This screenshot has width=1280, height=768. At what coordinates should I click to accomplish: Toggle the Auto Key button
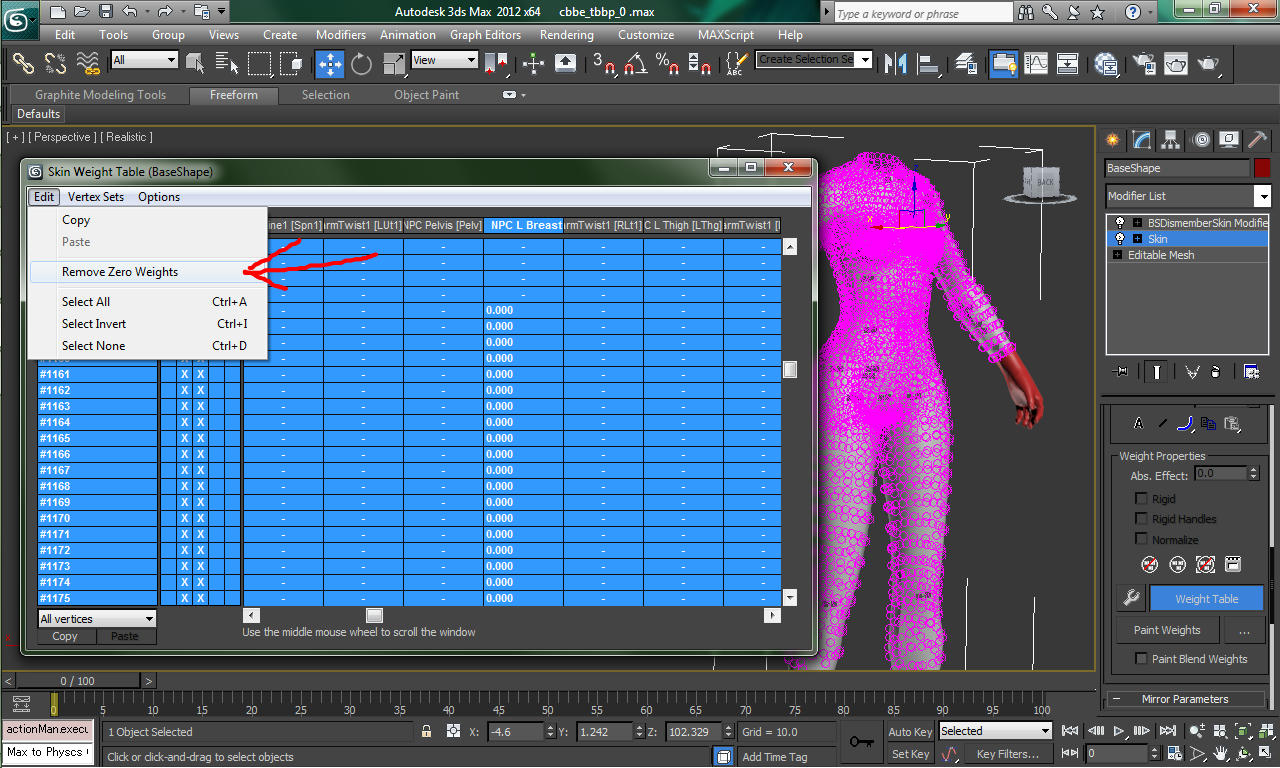(x=910, y=732)
